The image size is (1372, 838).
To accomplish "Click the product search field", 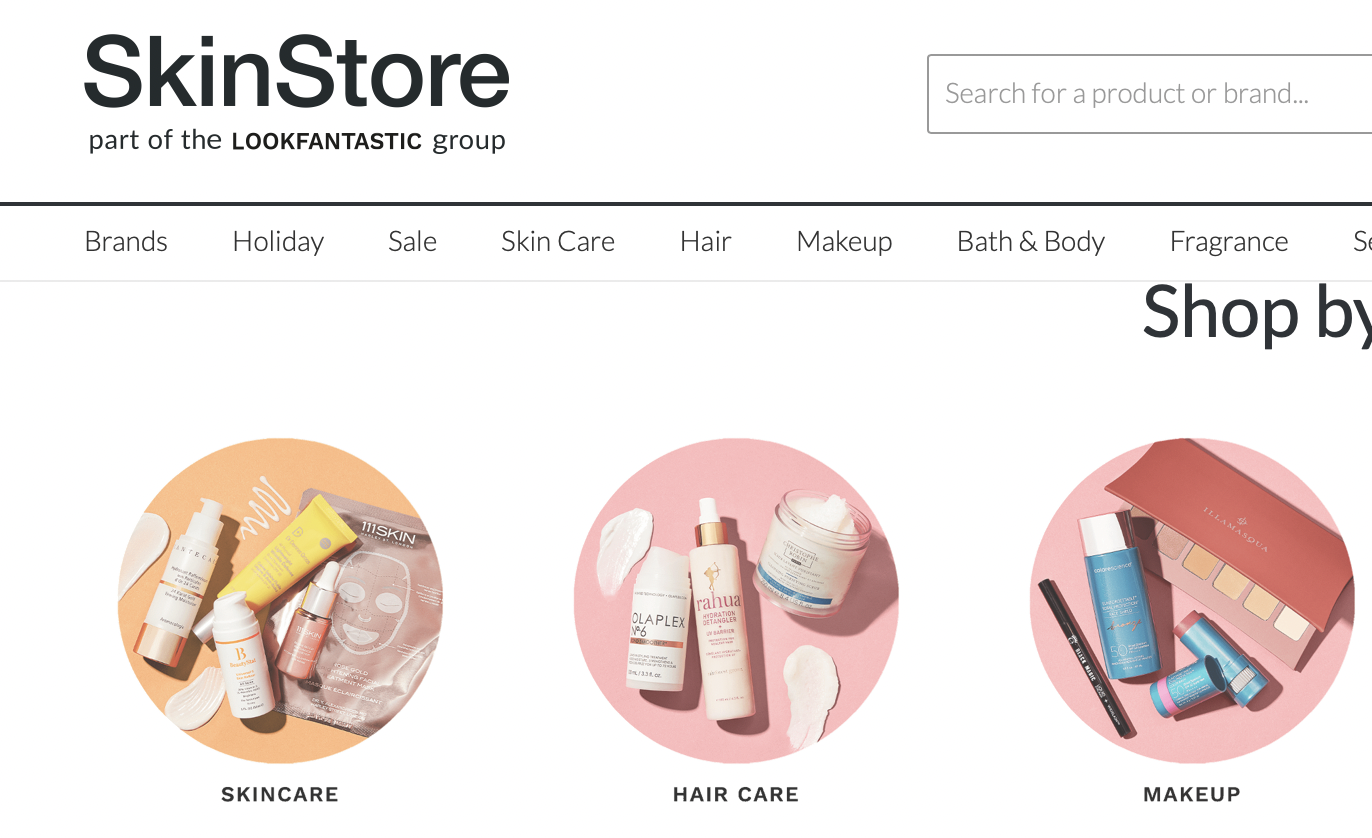I will click(1150, 94).
